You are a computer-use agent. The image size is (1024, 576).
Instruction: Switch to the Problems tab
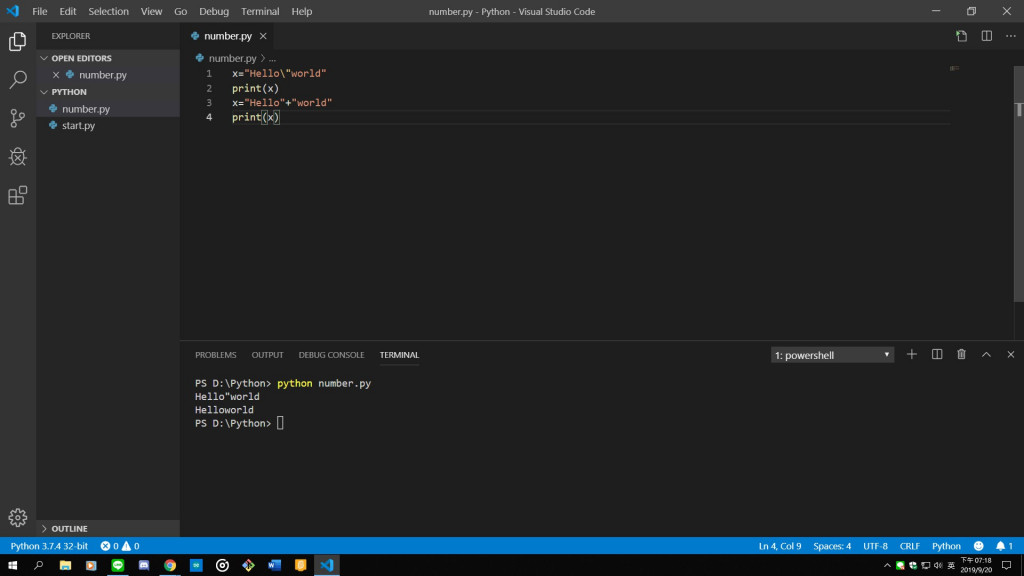pos(216,355)
